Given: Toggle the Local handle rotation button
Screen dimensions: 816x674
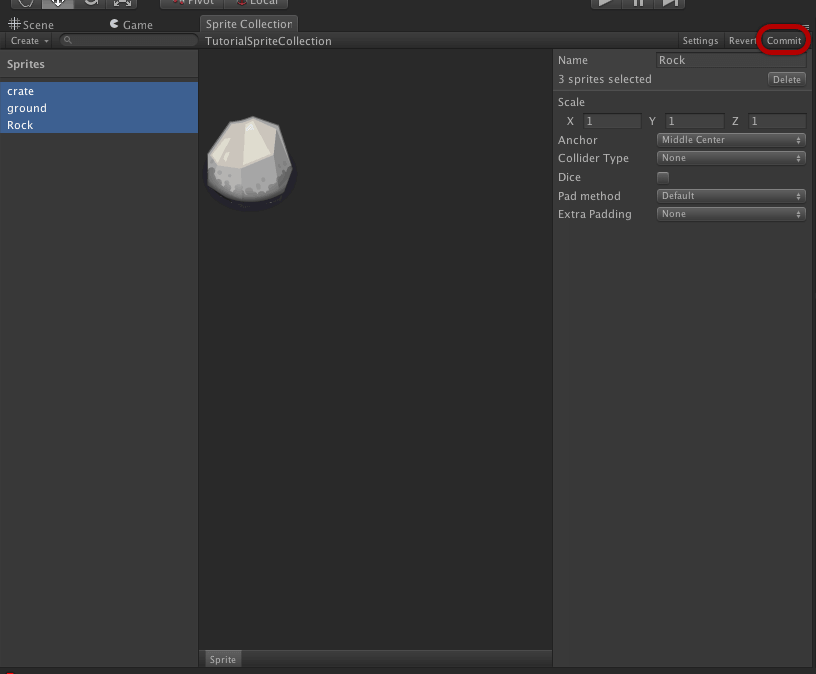Looking at the screenshot, I should [256, 3].
